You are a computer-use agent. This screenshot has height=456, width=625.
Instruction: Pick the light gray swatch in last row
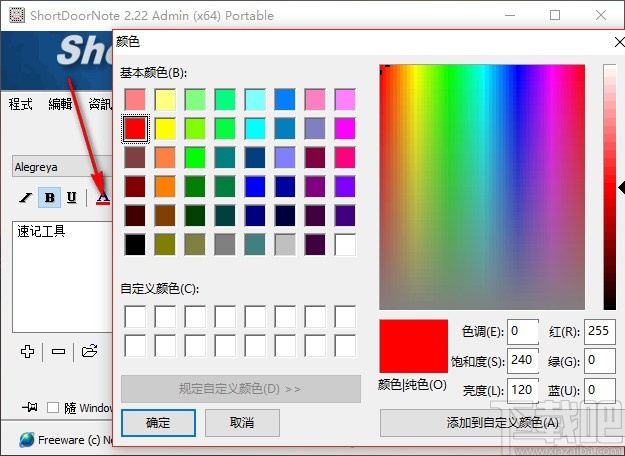point(285,244)
